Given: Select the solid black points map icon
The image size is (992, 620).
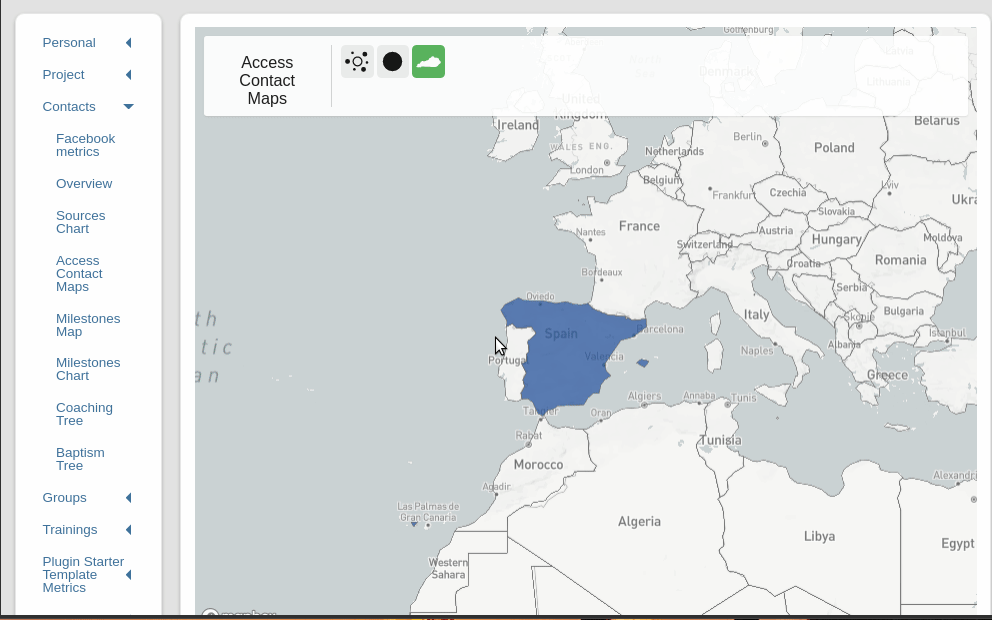Looking at the screenshot, I should tap(393, 61).
